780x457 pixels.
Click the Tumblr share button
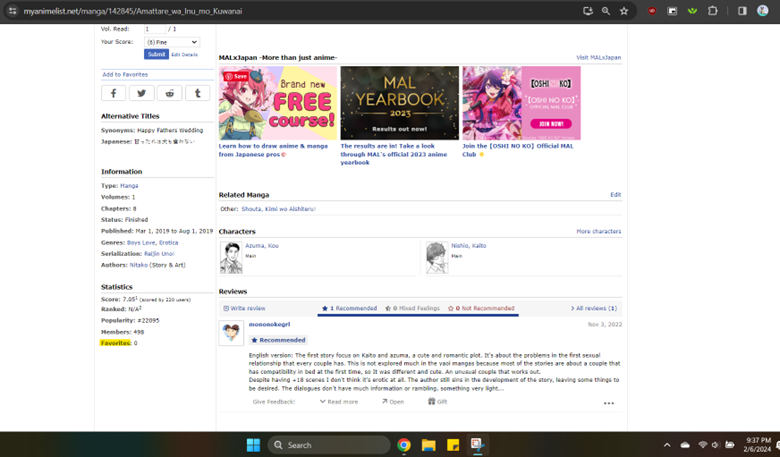(x=197, y=93)
